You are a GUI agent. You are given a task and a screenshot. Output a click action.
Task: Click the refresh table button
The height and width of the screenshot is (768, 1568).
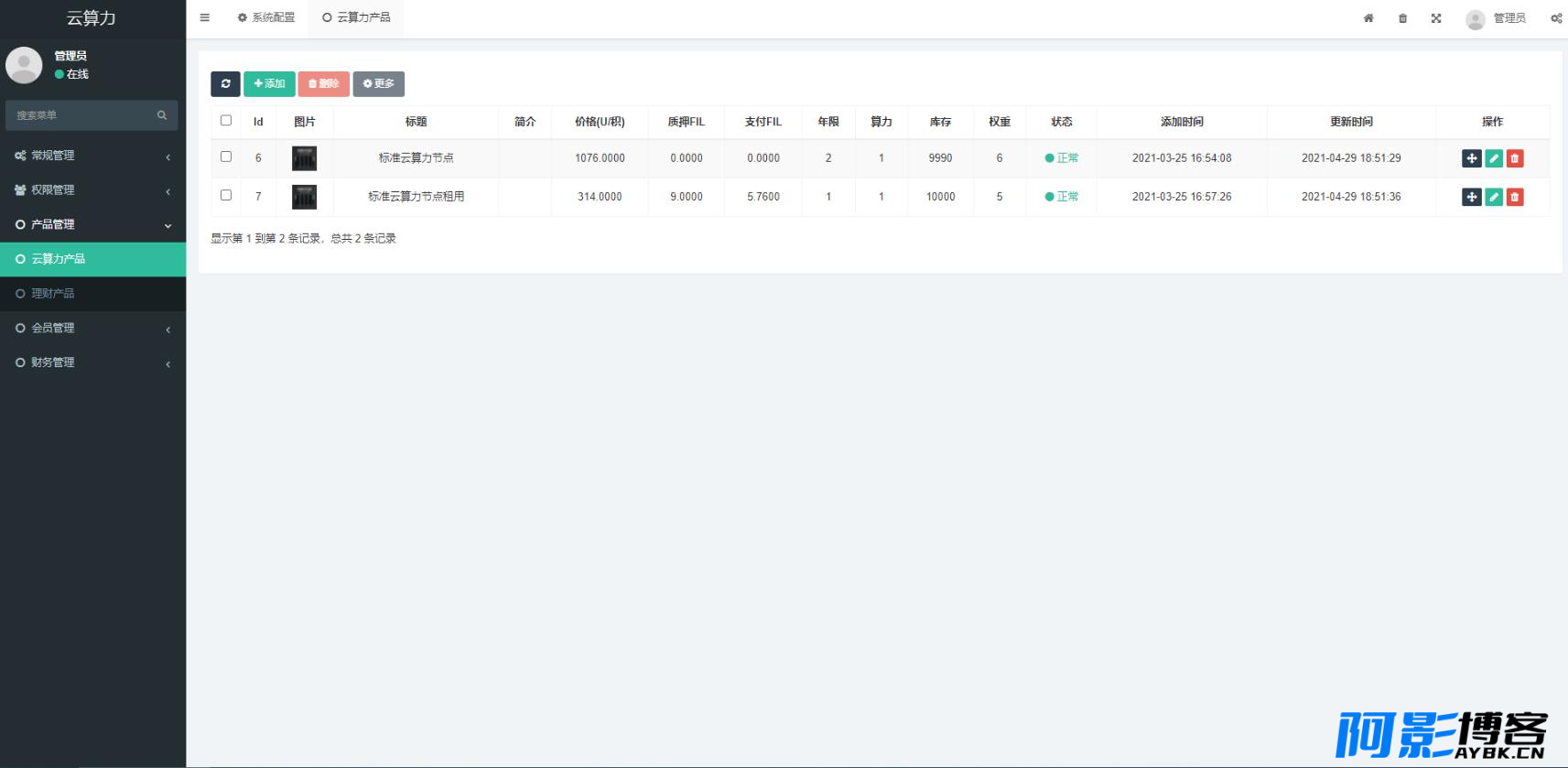click(x=225, y=83)
